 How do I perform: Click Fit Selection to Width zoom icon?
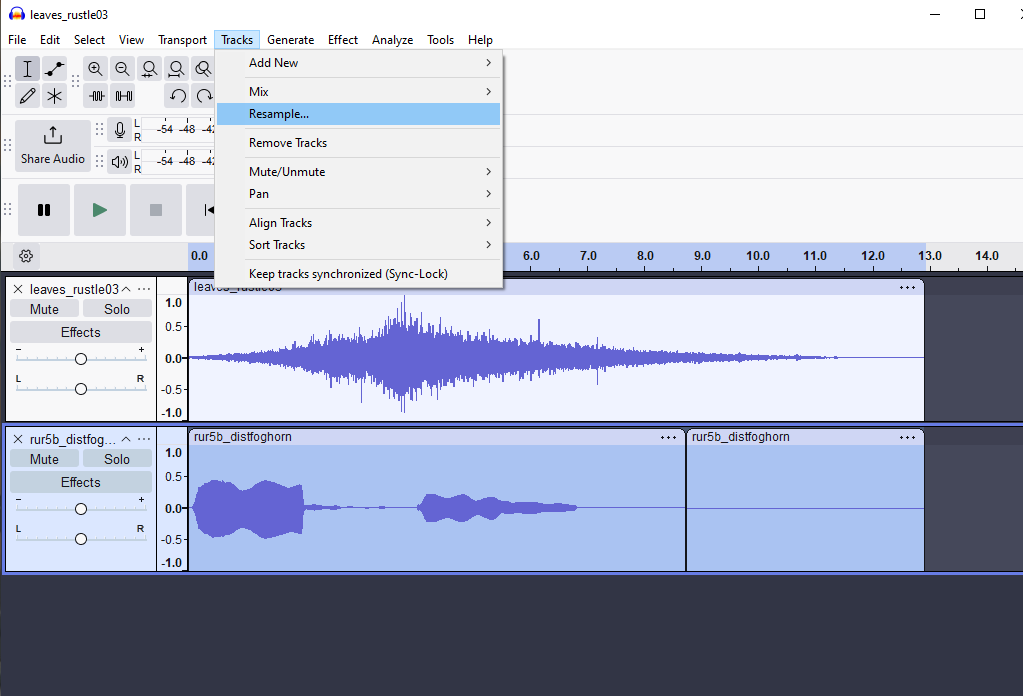tap(149, 68)
